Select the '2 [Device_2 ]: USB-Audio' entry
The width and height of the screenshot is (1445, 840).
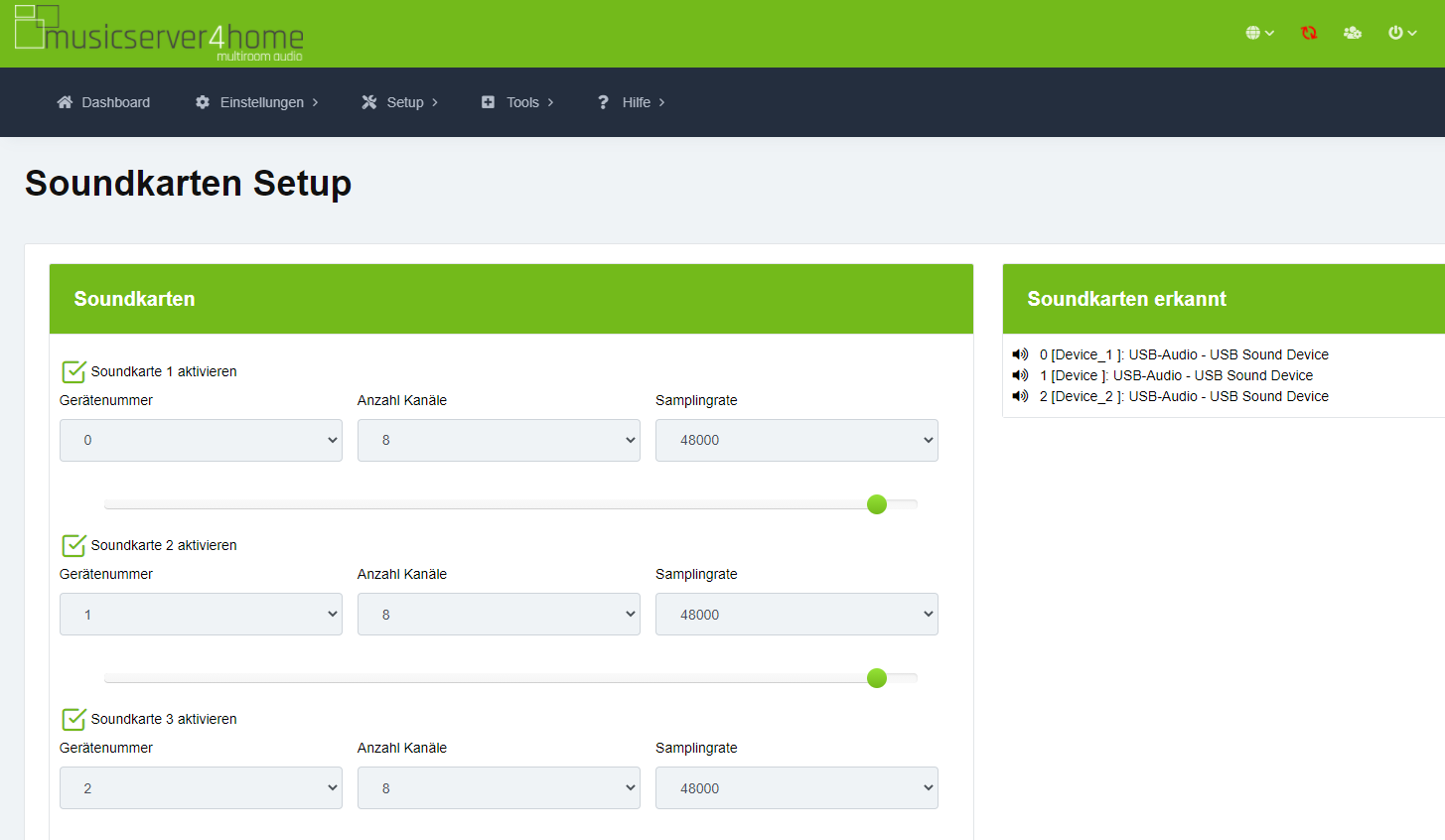(1184, 396)
